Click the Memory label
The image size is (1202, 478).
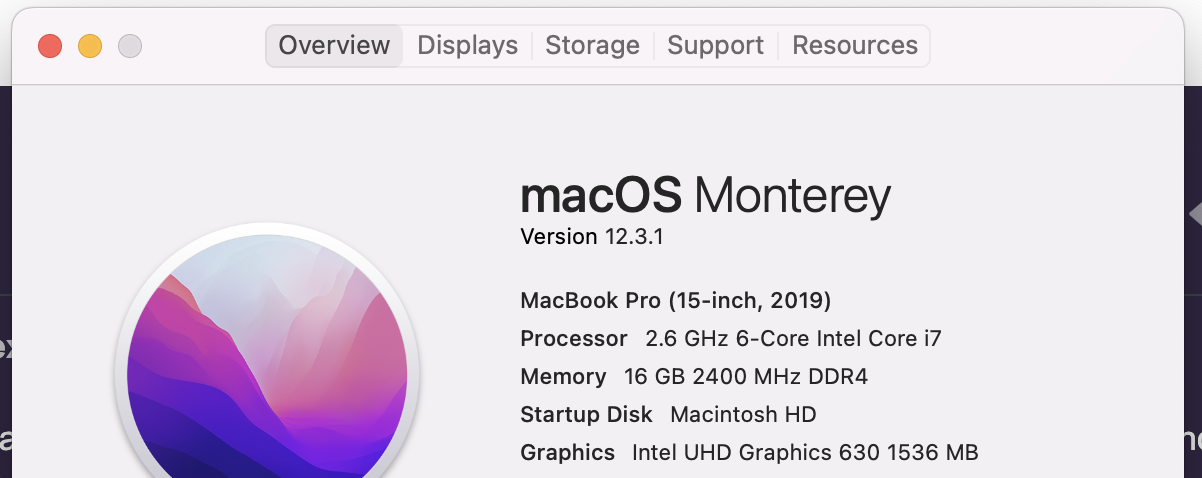click(563, 377)
